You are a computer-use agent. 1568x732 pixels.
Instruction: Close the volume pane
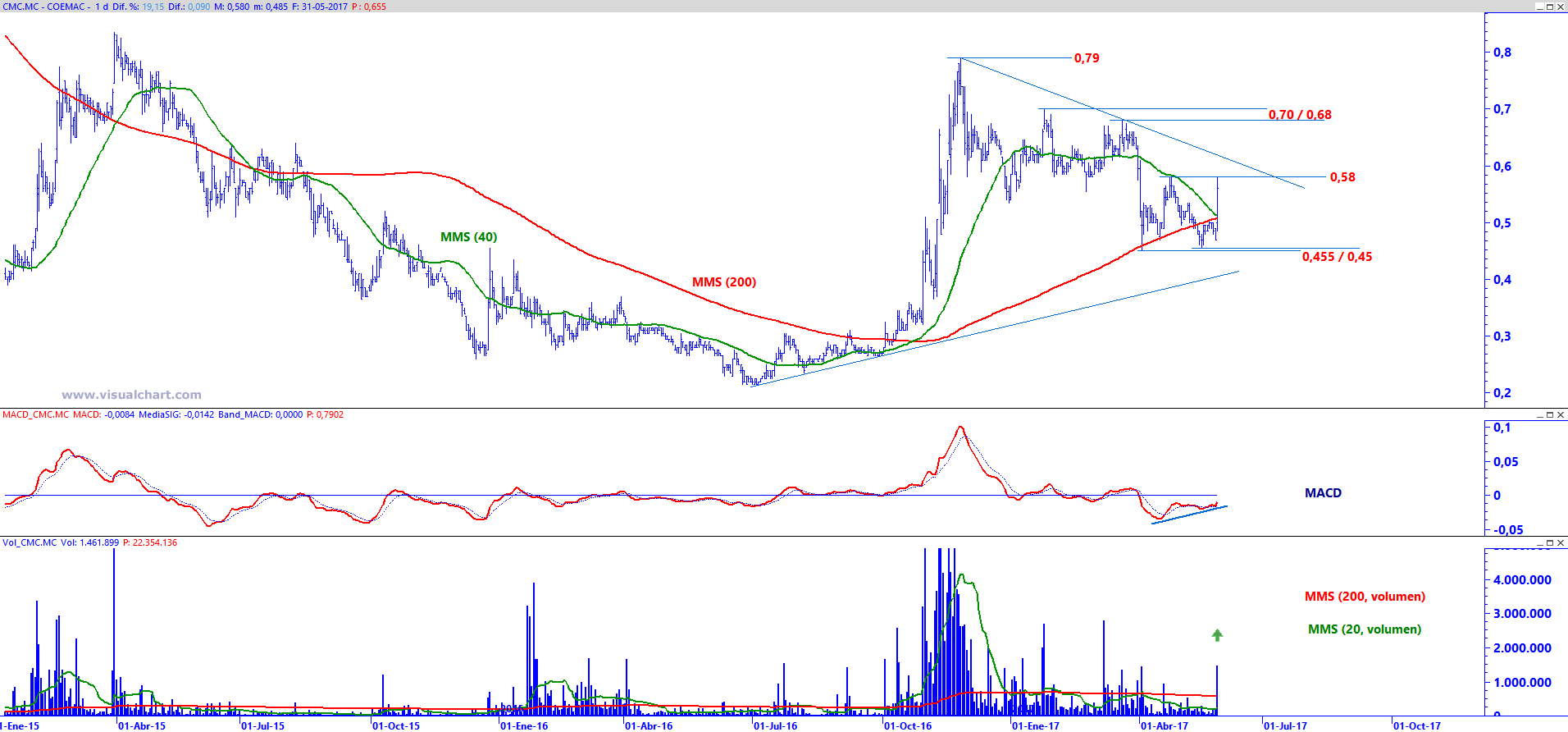pos(1561,542)
